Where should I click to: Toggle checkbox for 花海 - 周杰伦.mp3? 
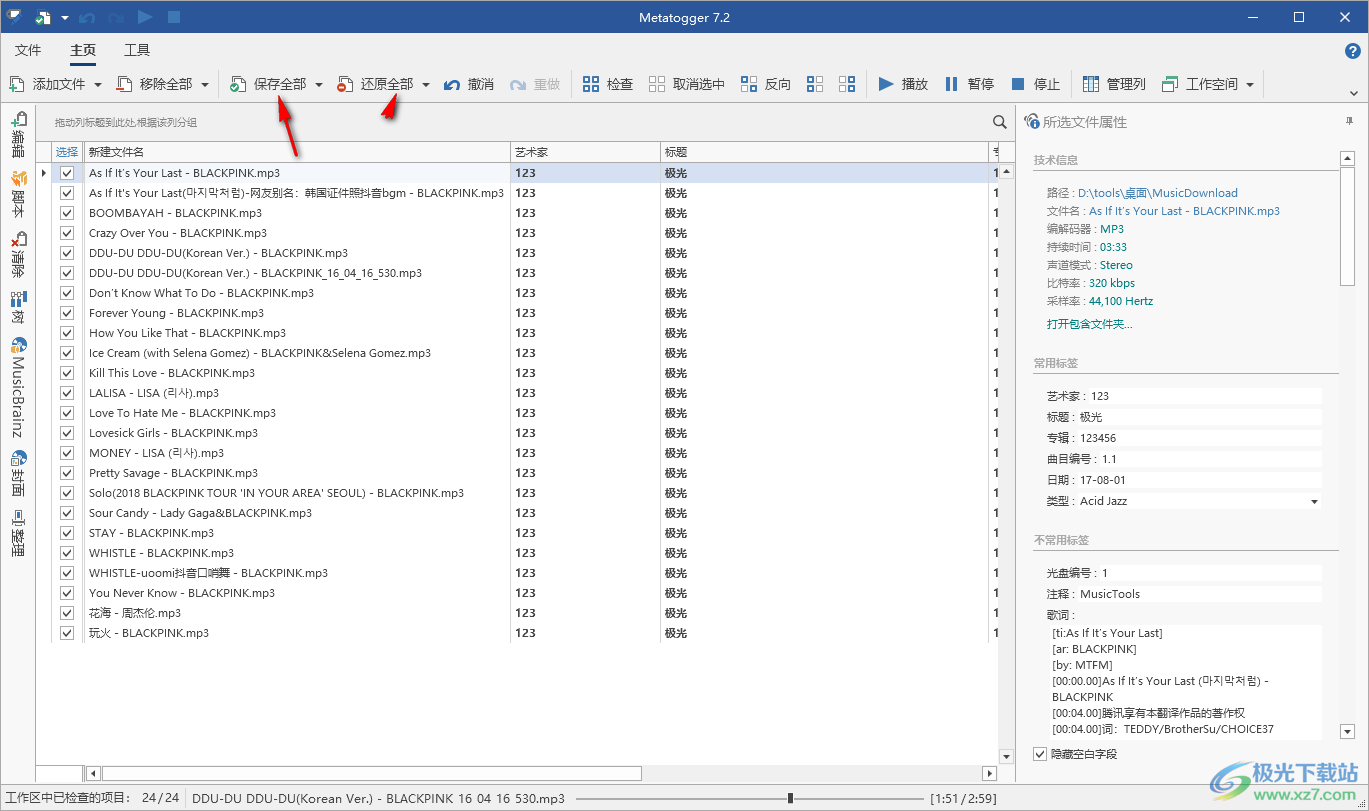point(67,613)
